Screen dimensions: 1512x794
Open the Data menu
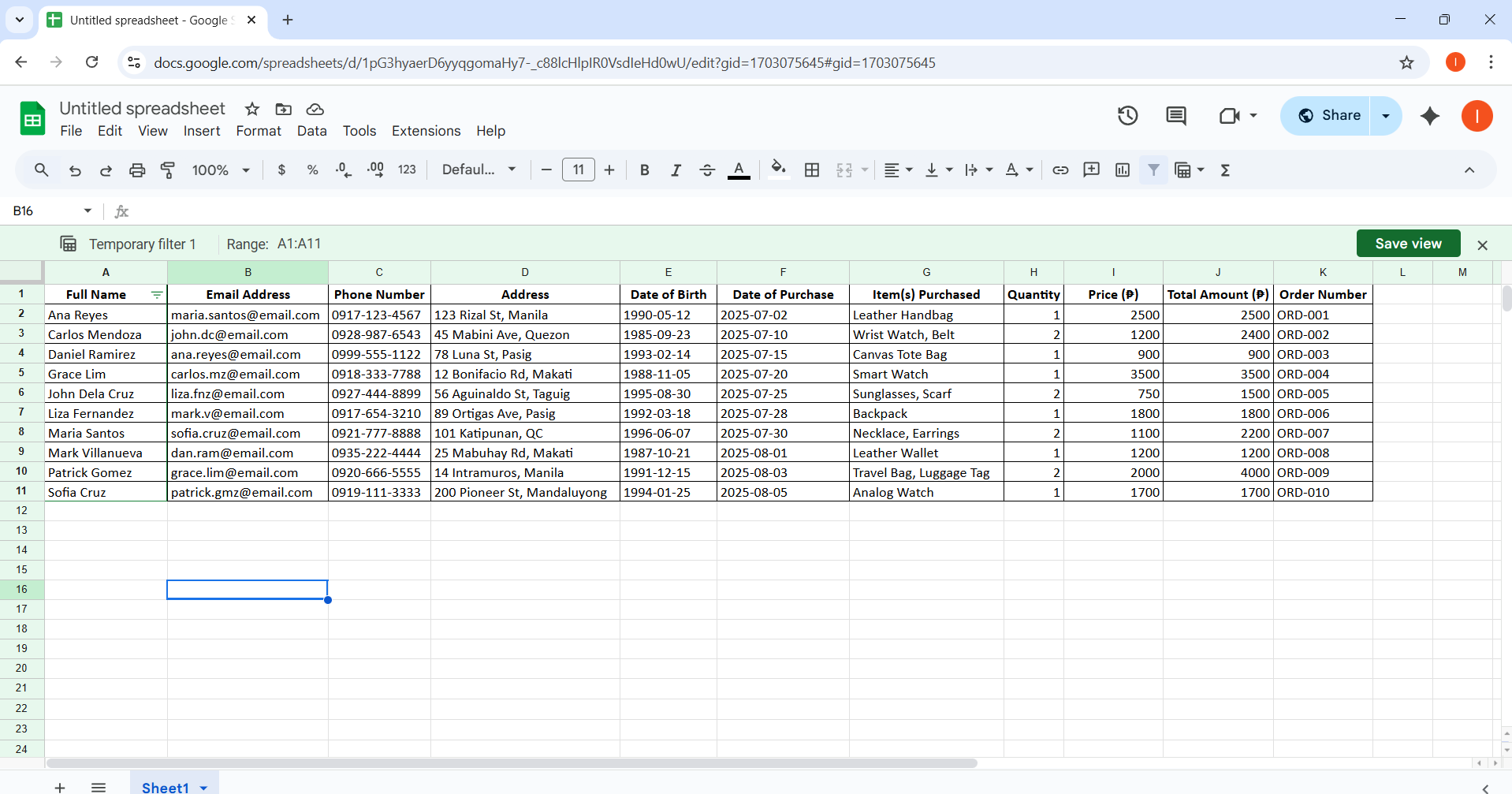[x=311, y=131]
